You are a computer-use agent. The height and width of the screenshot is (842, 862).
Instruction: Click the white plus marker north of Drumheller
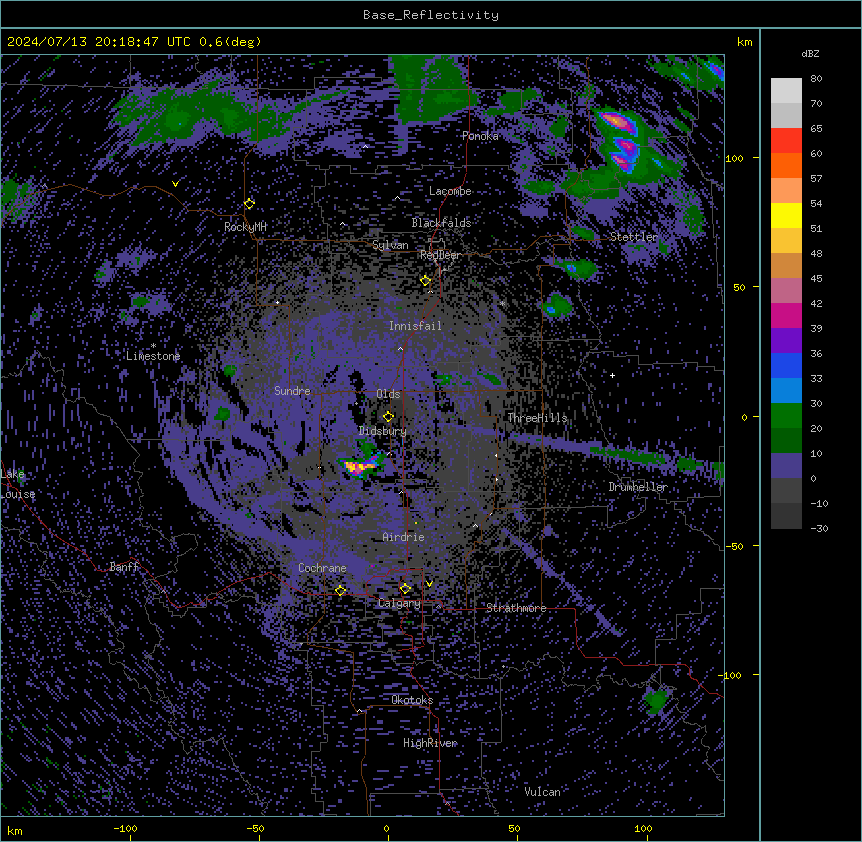pos(612,375)
